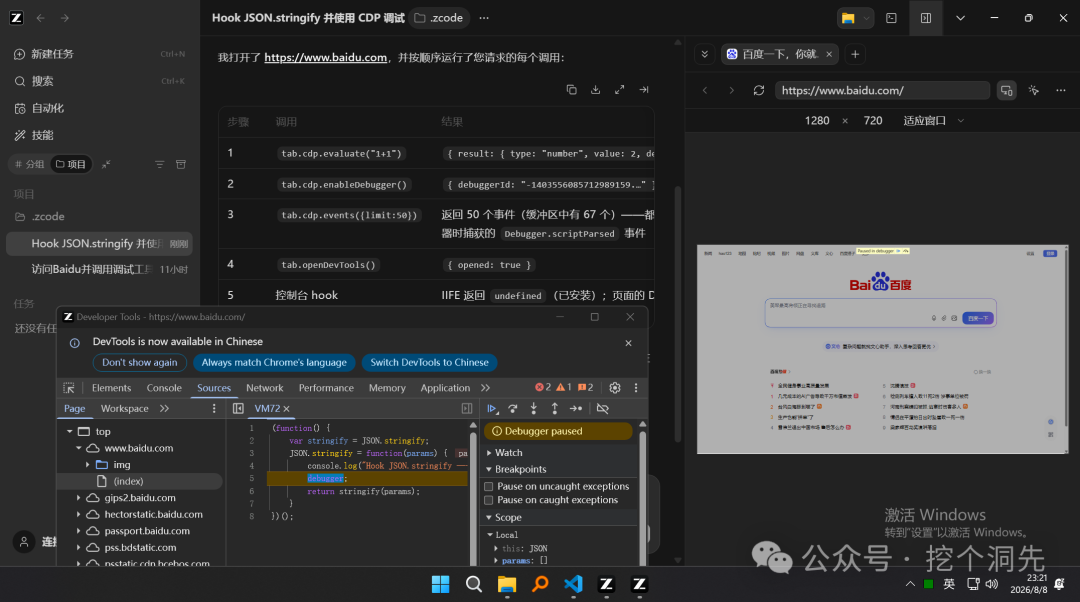Toggle Deactivate breakpoints icon
Screen dimensions: 1080x602
point(603,408)
